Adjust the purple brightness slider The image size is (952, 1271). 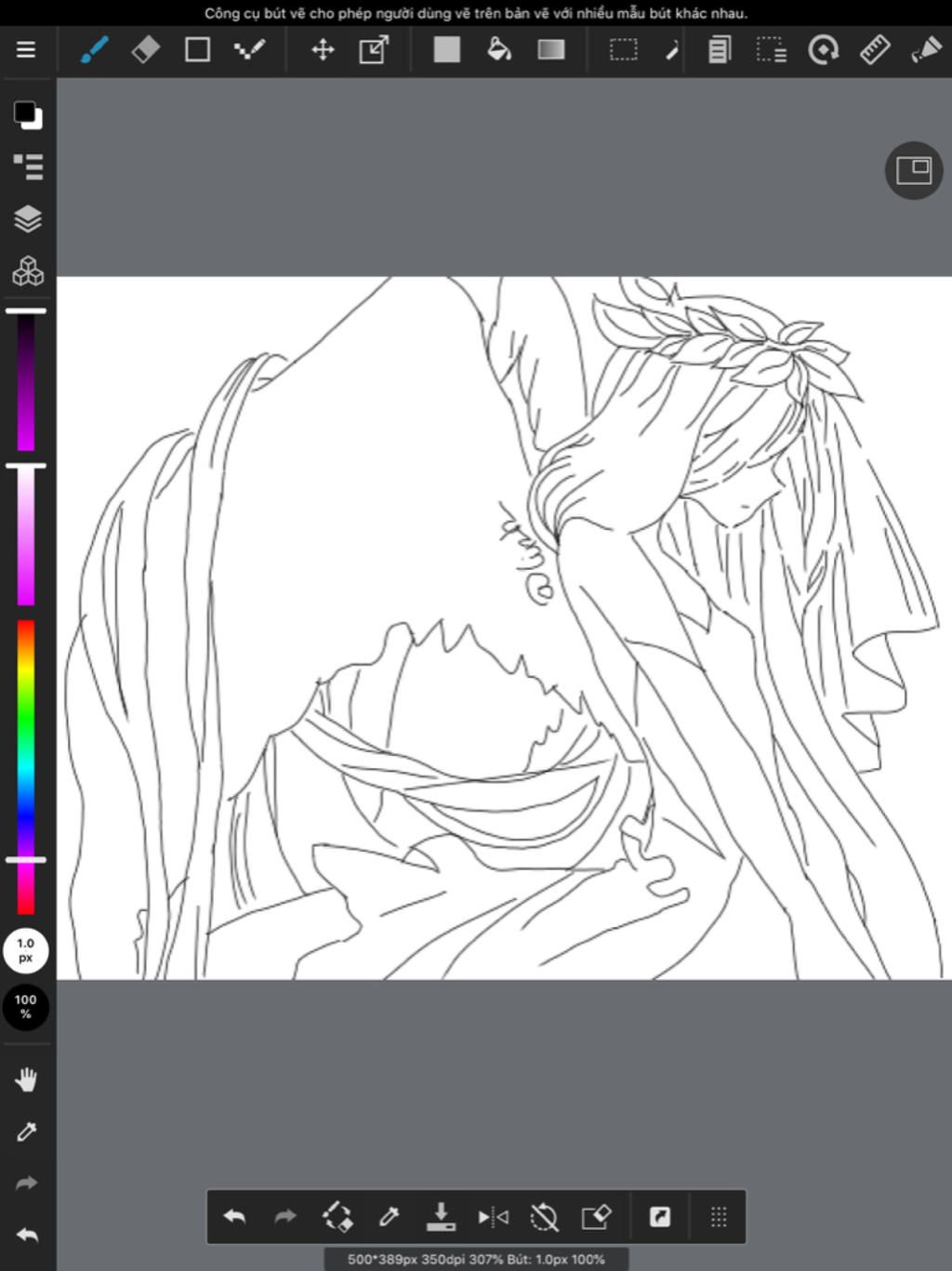pyautogui.click(x=26, y=381)
